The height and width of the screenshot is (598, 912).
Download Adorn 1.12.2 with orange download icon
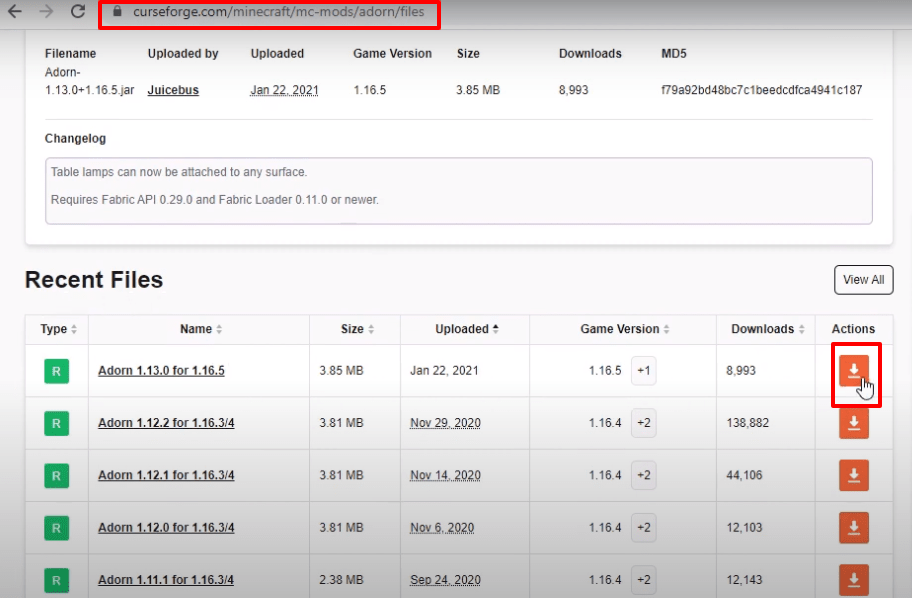pyautogui.click(x=853, y=423)
